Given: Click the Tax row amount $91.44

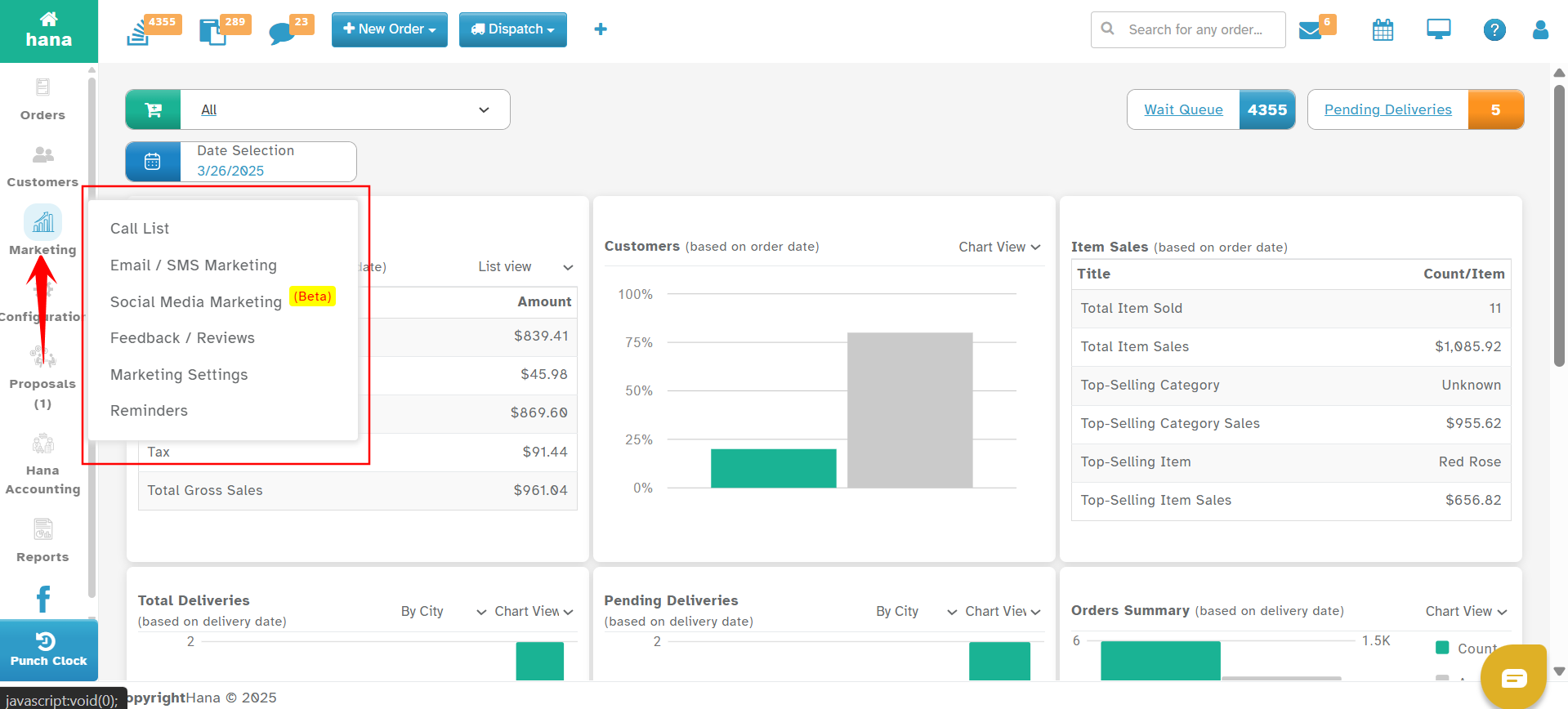Looking at the screenshot, I should coord(545,452).
